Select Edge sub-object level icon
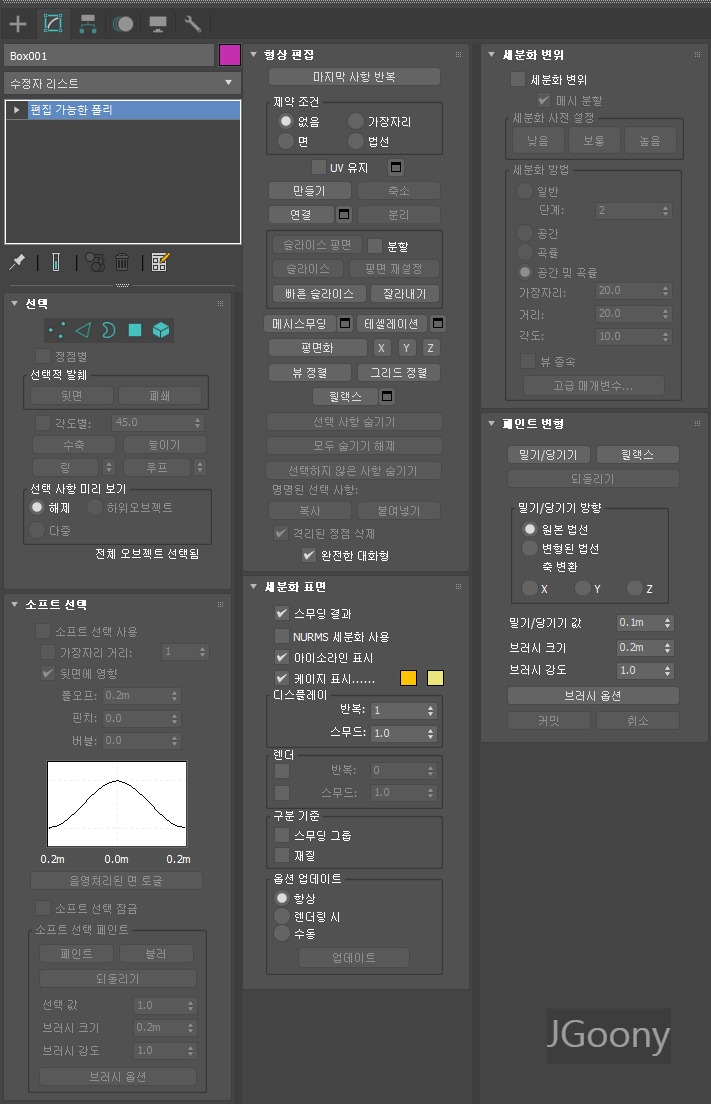Viewport: 711px width, 1104px height. (83, 330)
